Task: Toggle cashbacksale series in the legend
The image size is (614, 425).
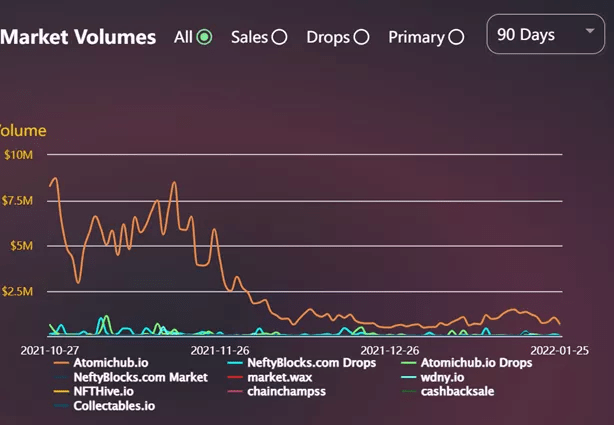Action: pos(457,391)
